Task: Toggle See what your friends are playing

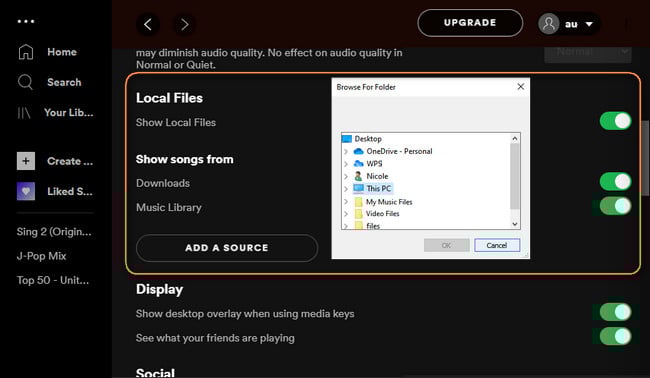Action: (616, 337)
